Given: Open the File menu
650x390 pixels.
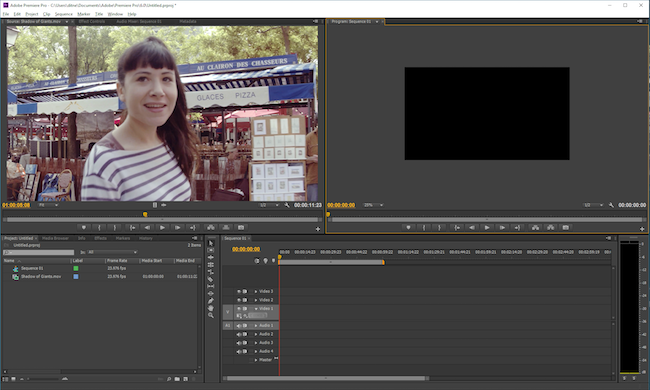Looking at the screenshot, I should tap(6, 14).
